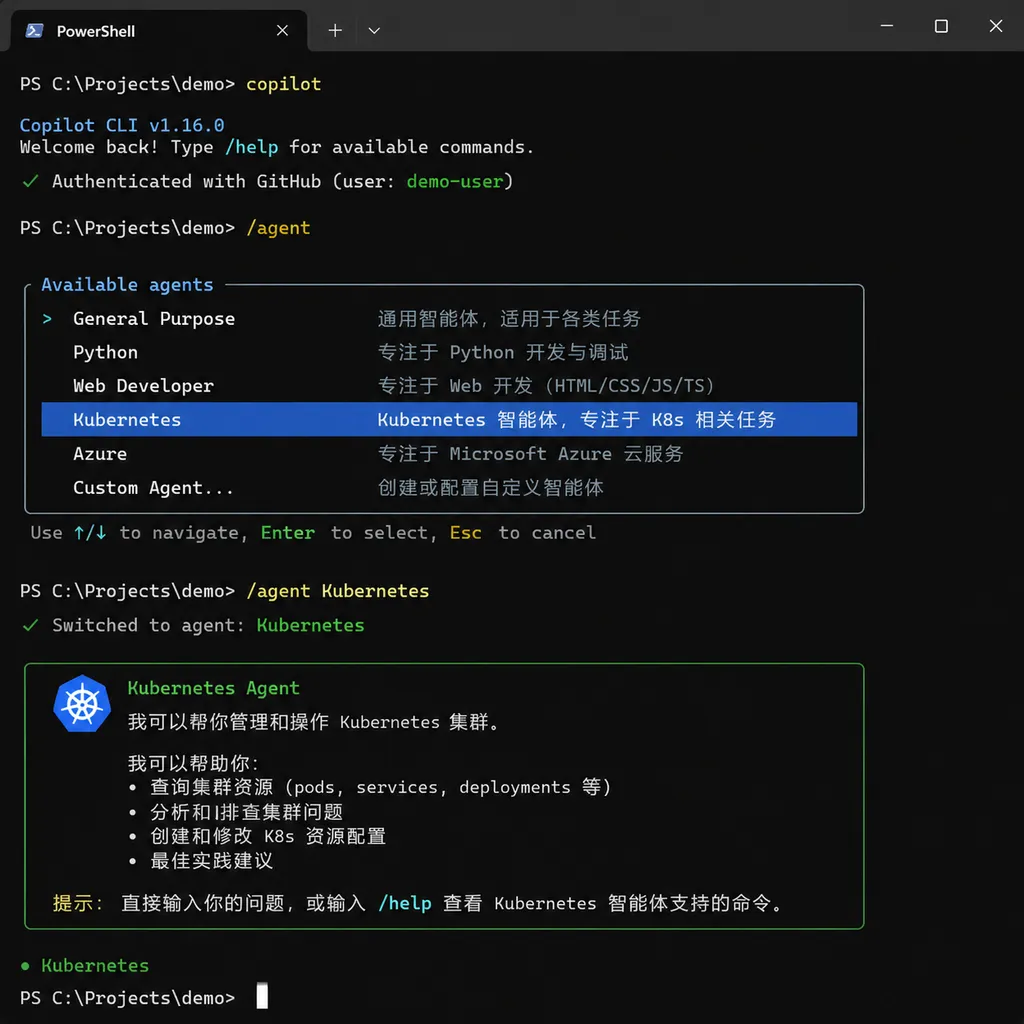Select the highlighted Kubernetes agent row

pos(449,419)
